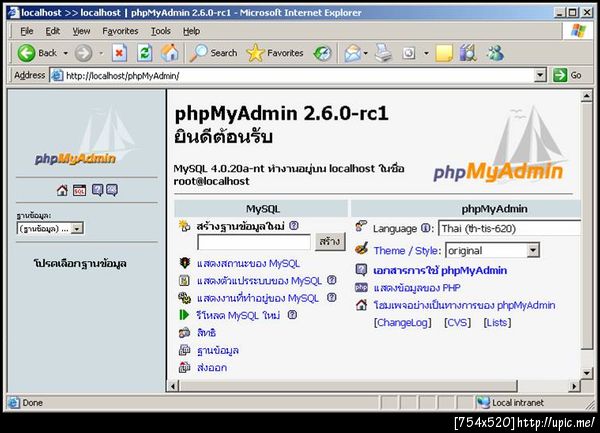The image size is (600, 433).
Task: Open the Language selection dropdown
Action: click(509, 228)
